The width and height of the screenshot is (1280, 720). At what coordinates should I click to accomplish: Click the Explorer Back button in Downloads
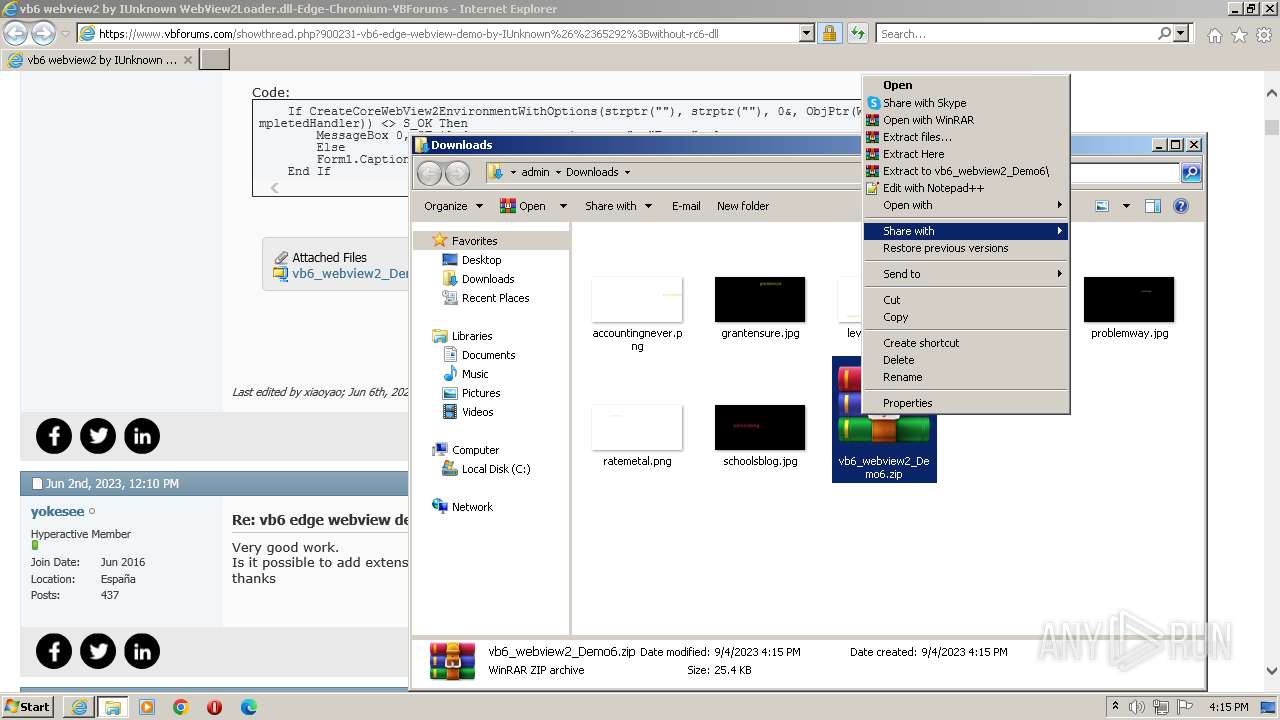(429, 172)
